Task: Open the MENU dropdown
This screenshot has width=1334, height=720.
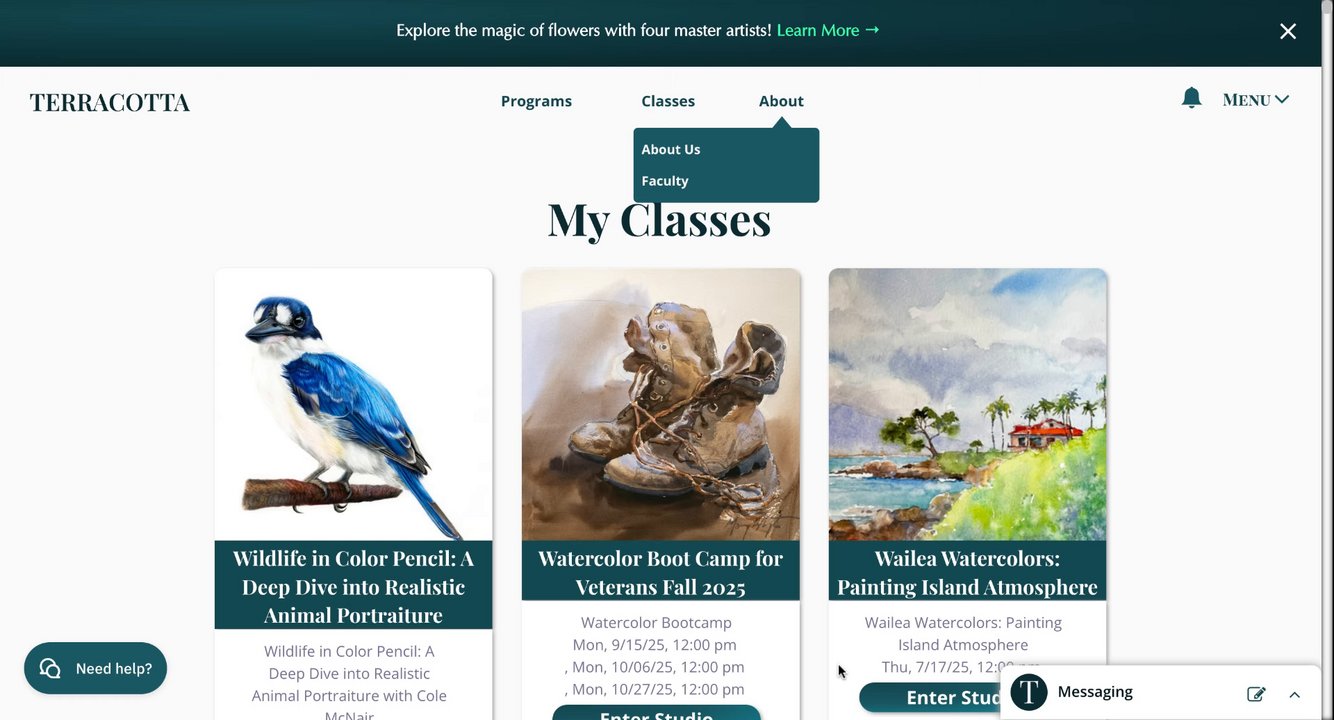Action: pyautogui.click(x=1256, y=100)
